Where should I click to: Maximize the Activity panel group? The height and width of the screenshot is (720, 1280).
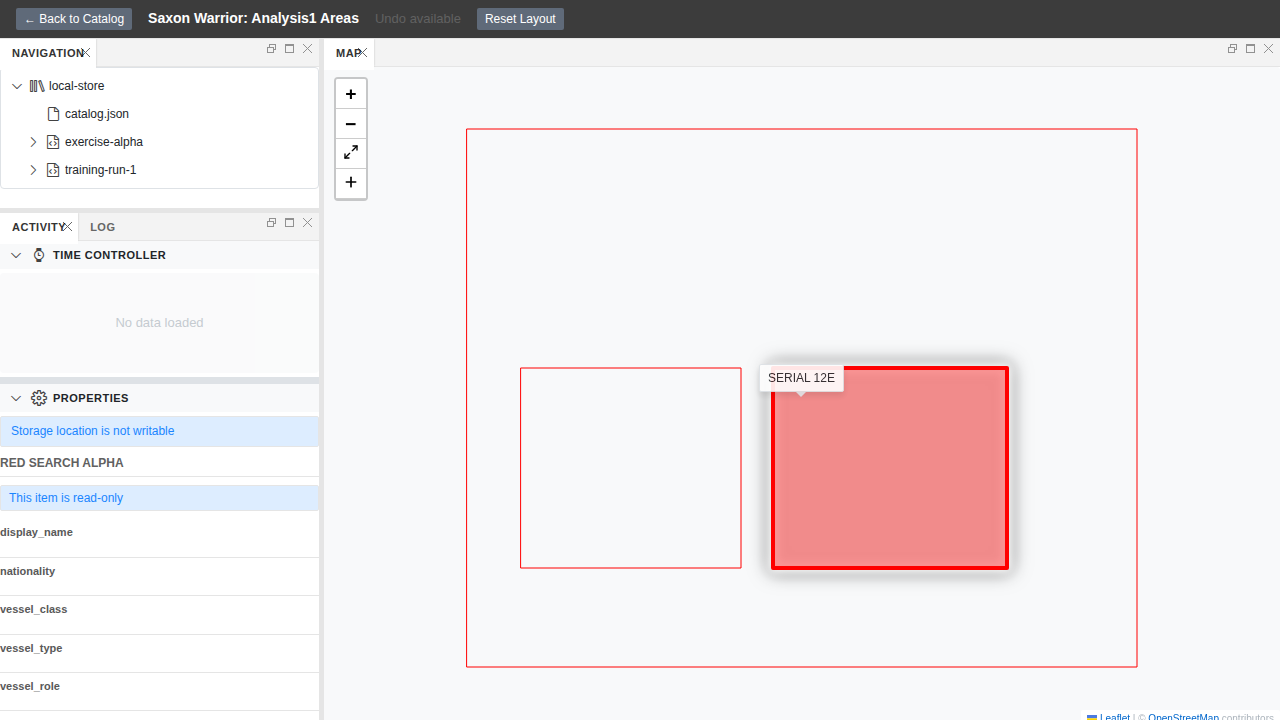pyautogui.click(x=289, y=223)
